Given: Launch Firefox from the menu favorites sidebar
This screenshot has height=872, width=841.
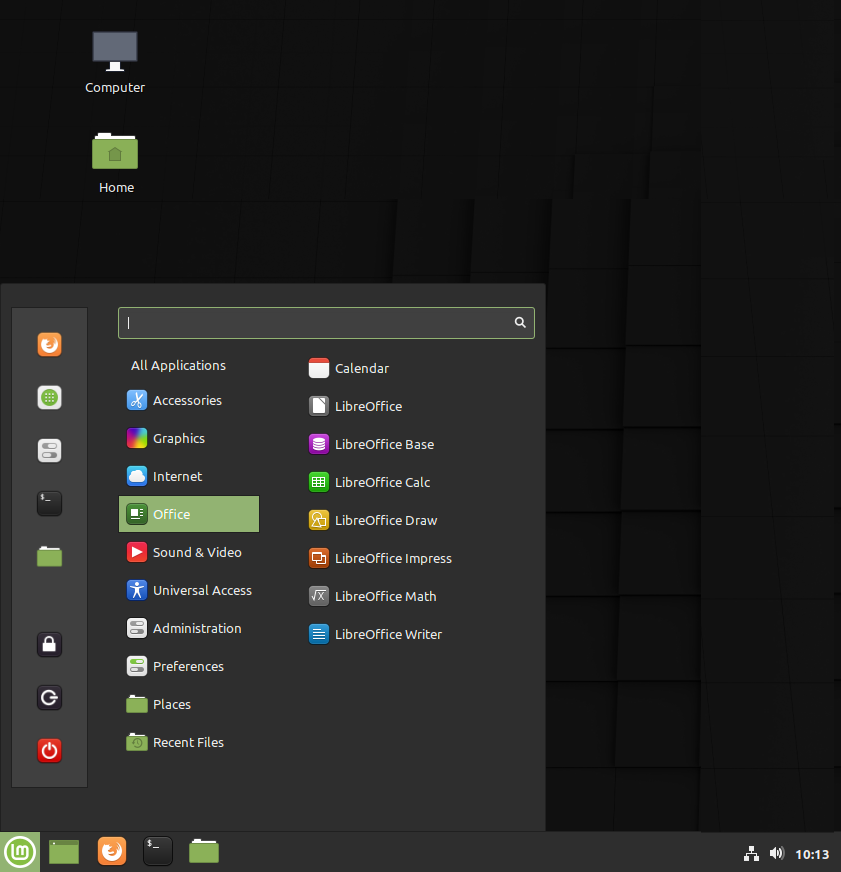Looking at the screenshot, I should click(50, 345).
